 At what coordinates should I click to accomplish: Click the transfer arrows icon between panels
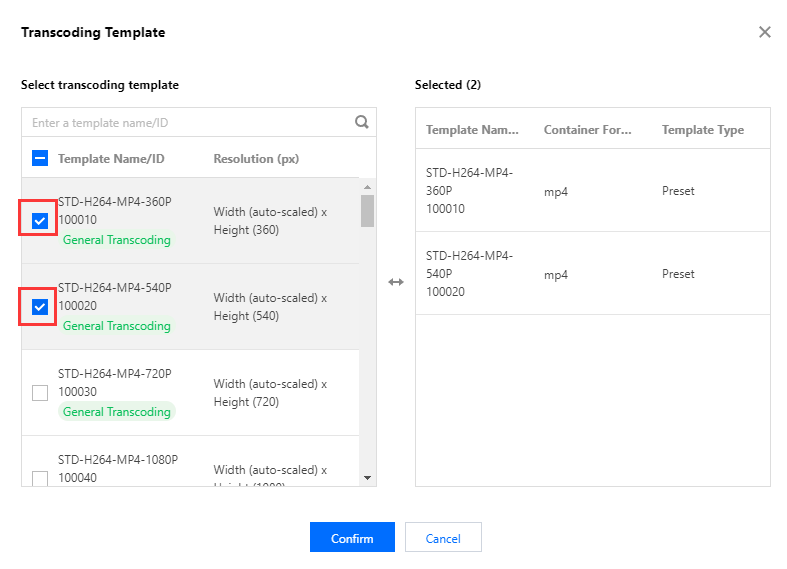(x=396, y=282)
